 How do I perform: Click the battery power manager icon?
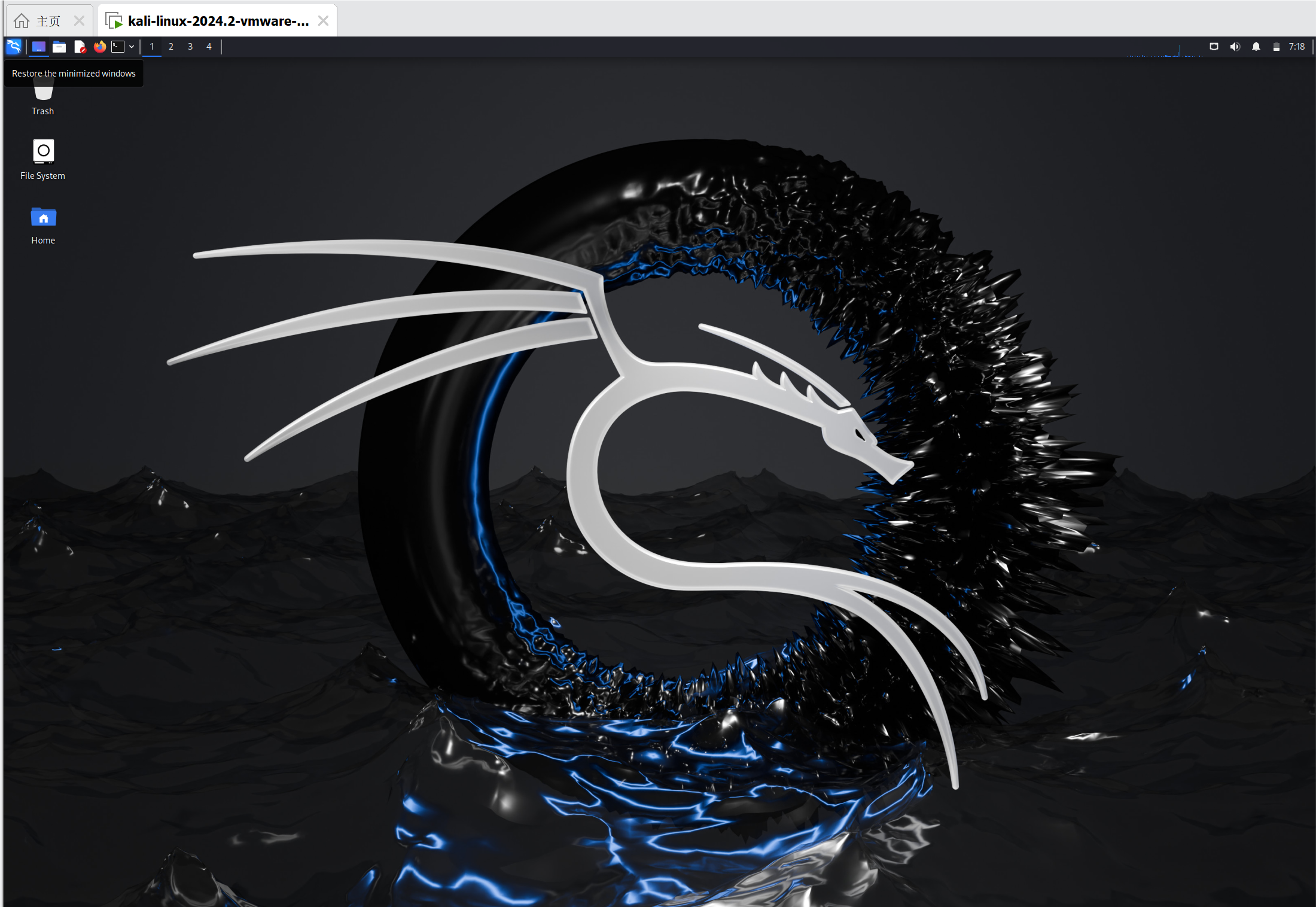coord(1276,47)
